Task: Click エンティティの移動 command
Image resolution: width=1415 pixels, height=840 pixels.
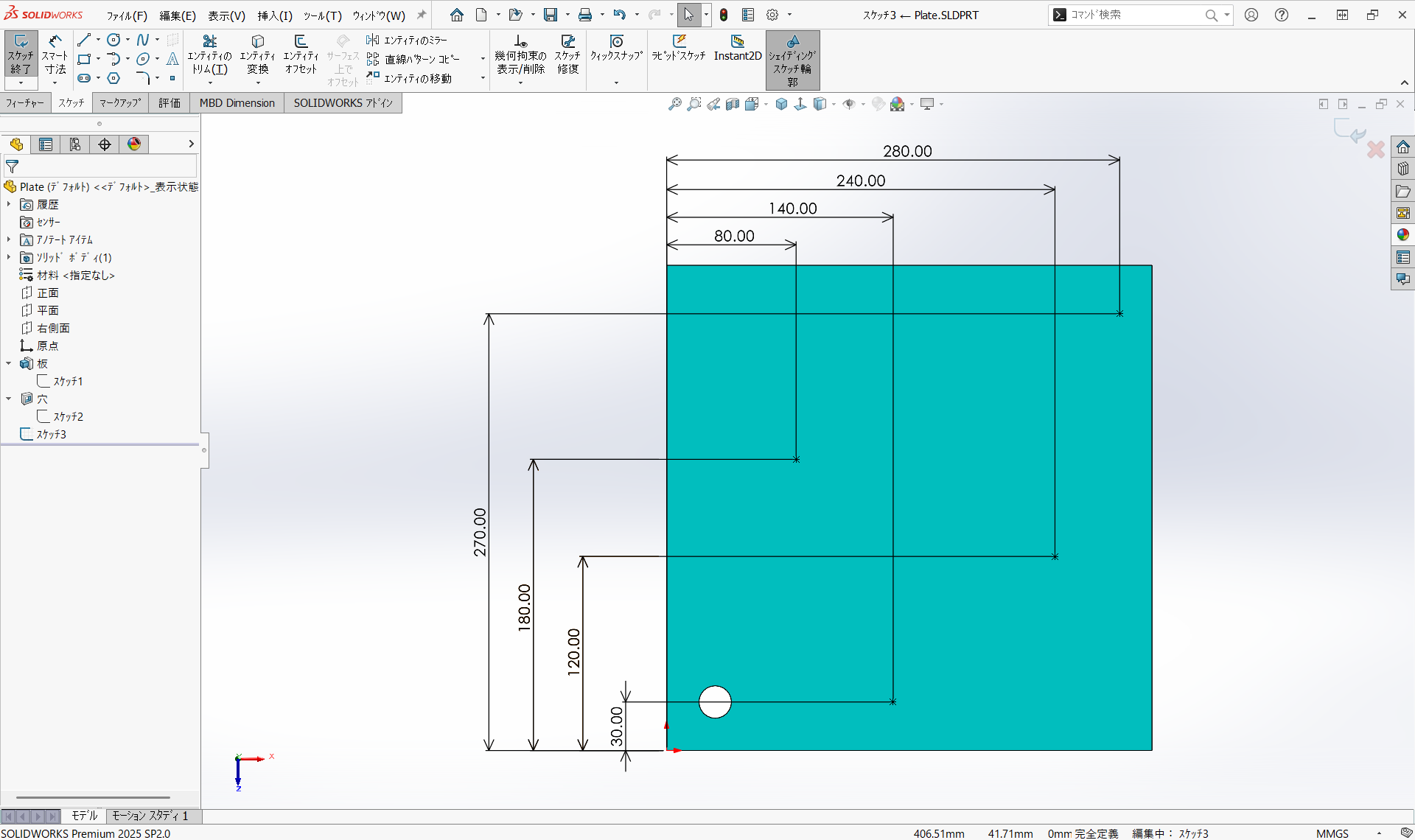Action: click(409, 78)
